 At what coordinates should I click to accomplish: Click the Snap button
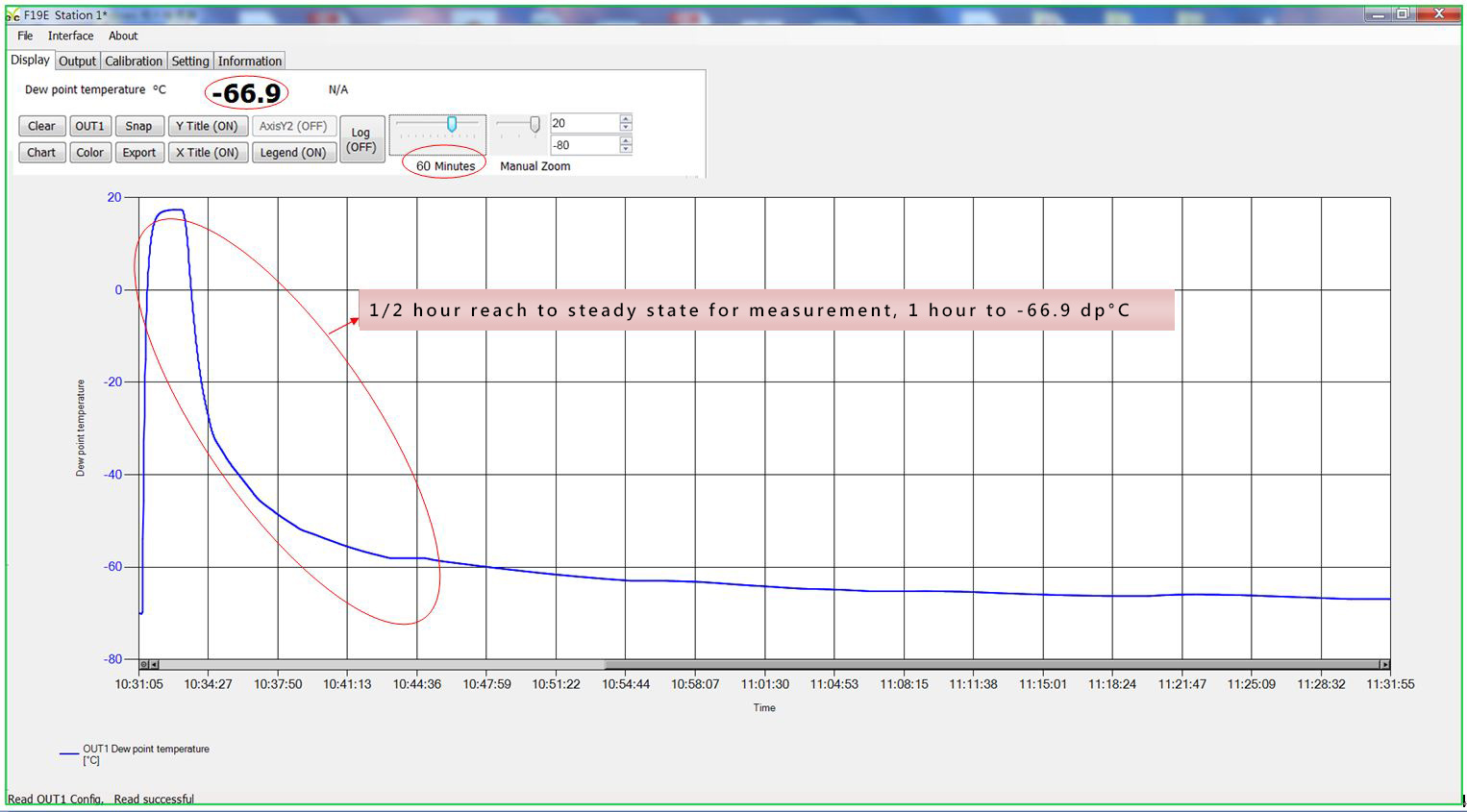pyautogui.click(x=138, y=126)
